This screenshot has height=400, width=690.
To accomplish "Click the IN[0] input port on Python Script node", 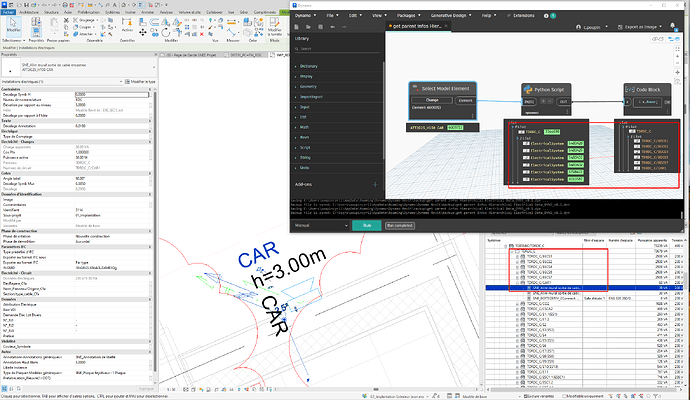I will tap(529, 102).
